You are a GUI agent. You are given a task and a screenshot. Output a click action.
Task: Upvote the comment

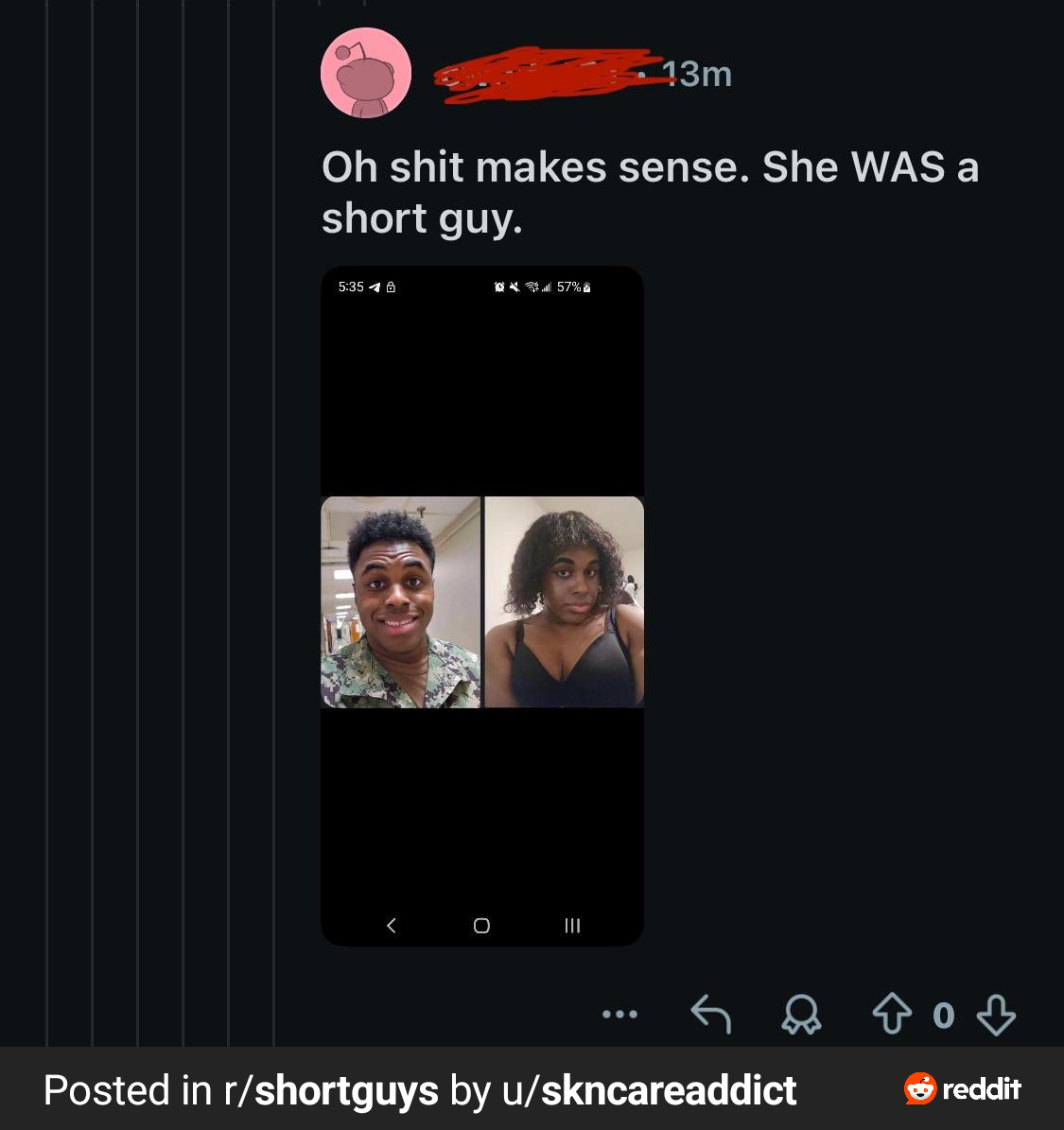point(891,1015)
